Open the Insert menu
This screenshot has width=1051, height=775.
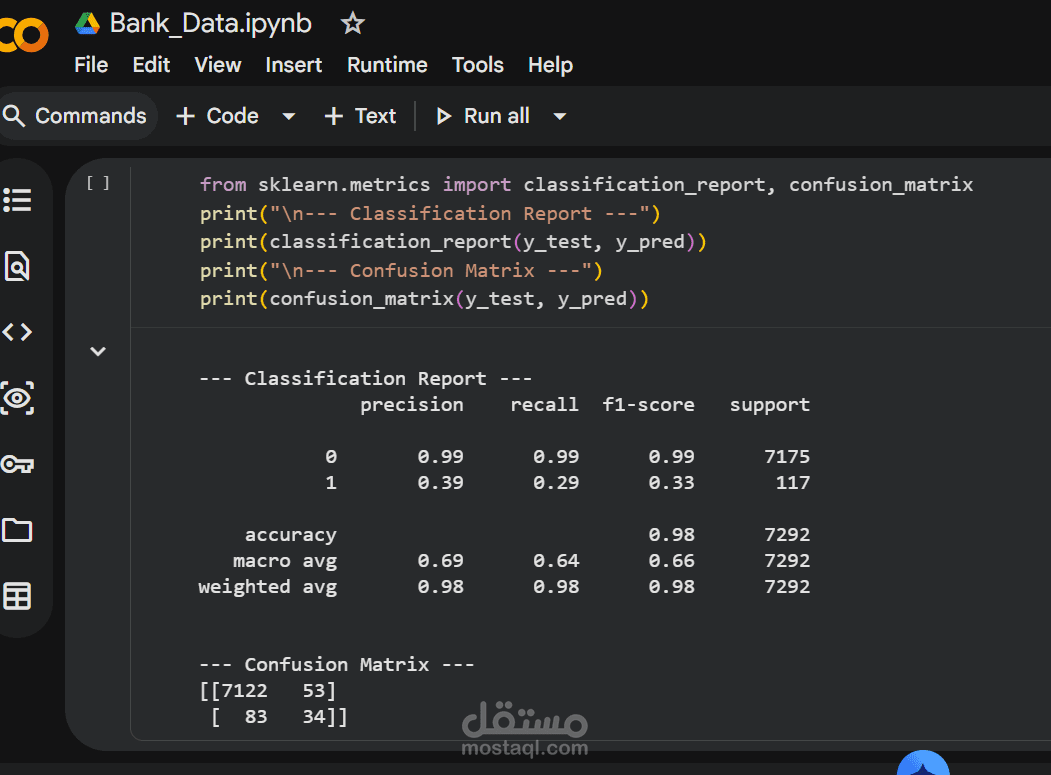coord(294,65)
